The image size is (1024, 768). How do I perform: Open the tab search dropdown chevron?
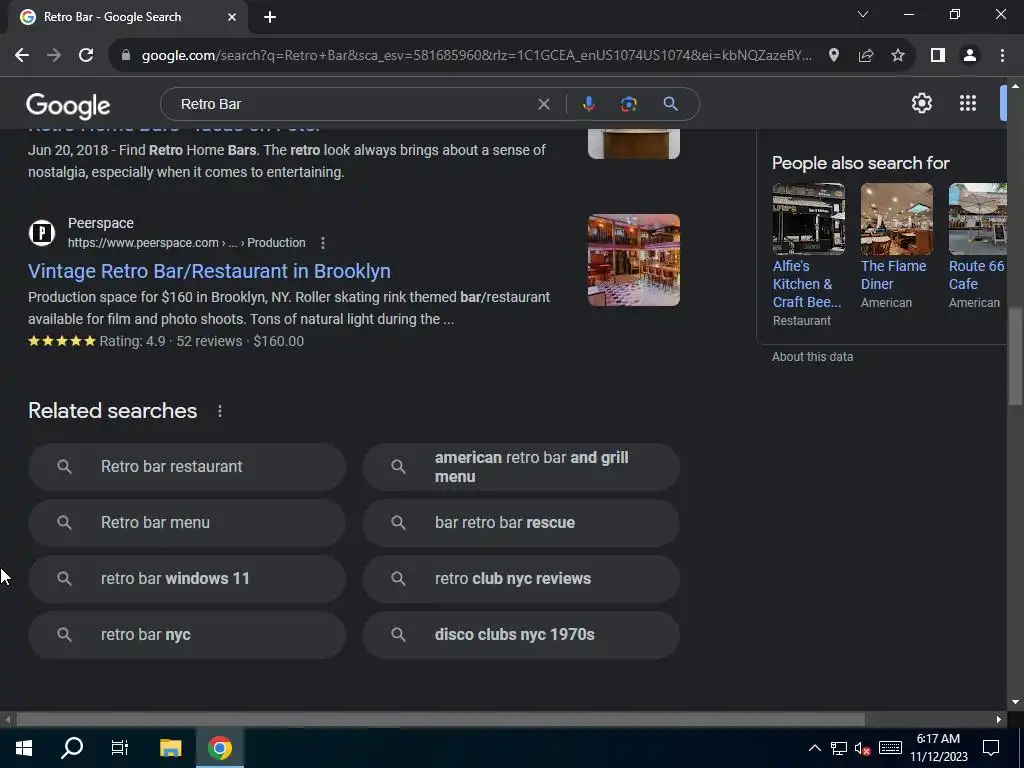[x=863, y=14]
